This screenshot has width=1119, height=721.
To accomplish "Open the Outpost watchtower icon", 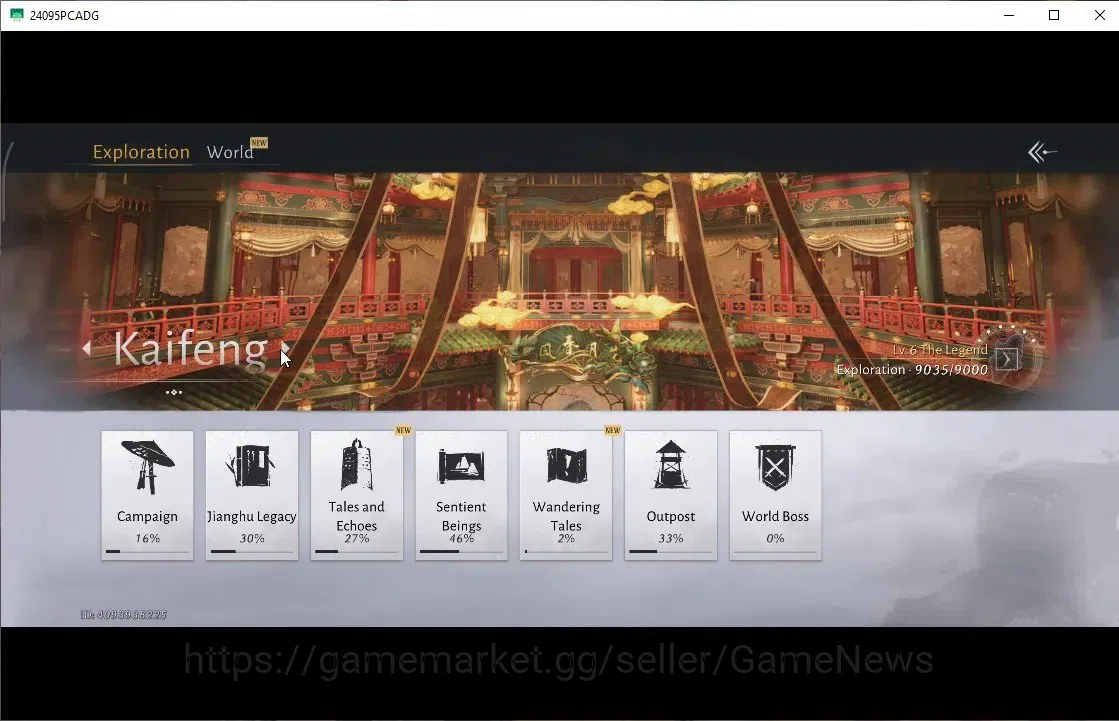I will pos(671,465).
